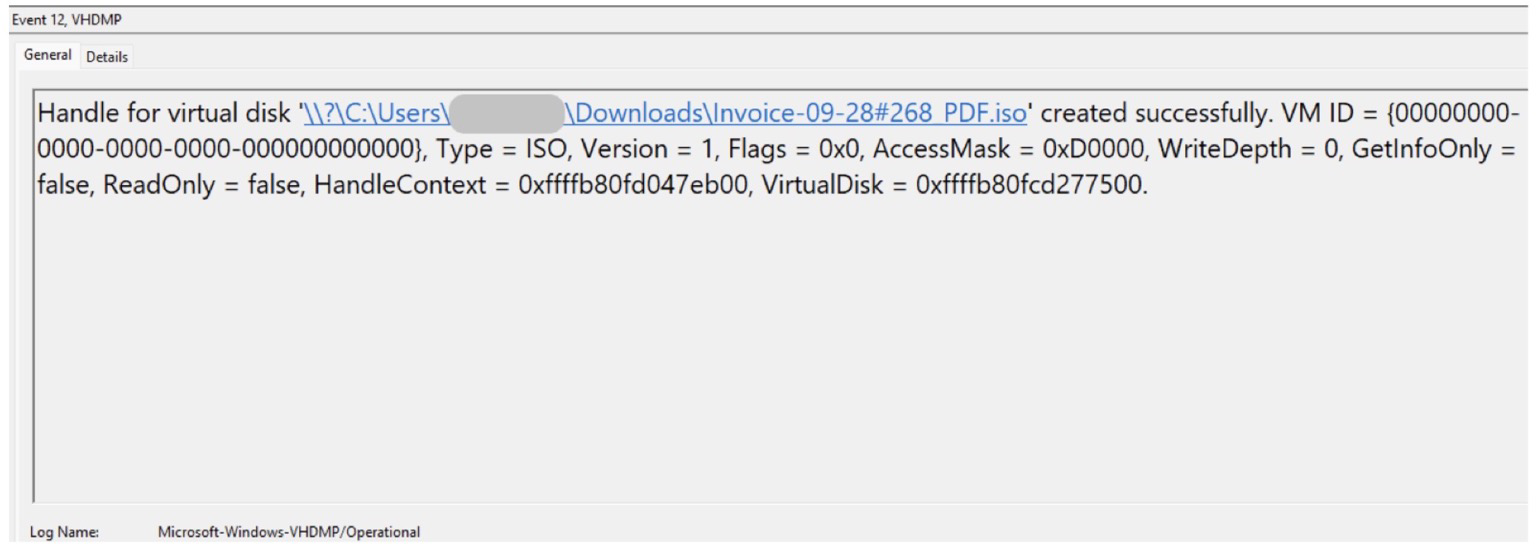This screenshot has width=1536, height=546.
Task: Switch to the Details tab
Action: click(x=107, y=57)
